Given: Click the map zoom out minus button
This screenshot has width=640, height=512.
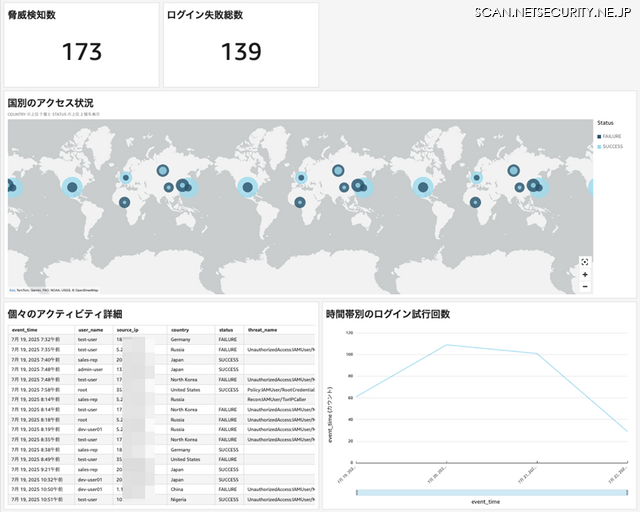Looking at the screenshot, I should click(584, 286).
